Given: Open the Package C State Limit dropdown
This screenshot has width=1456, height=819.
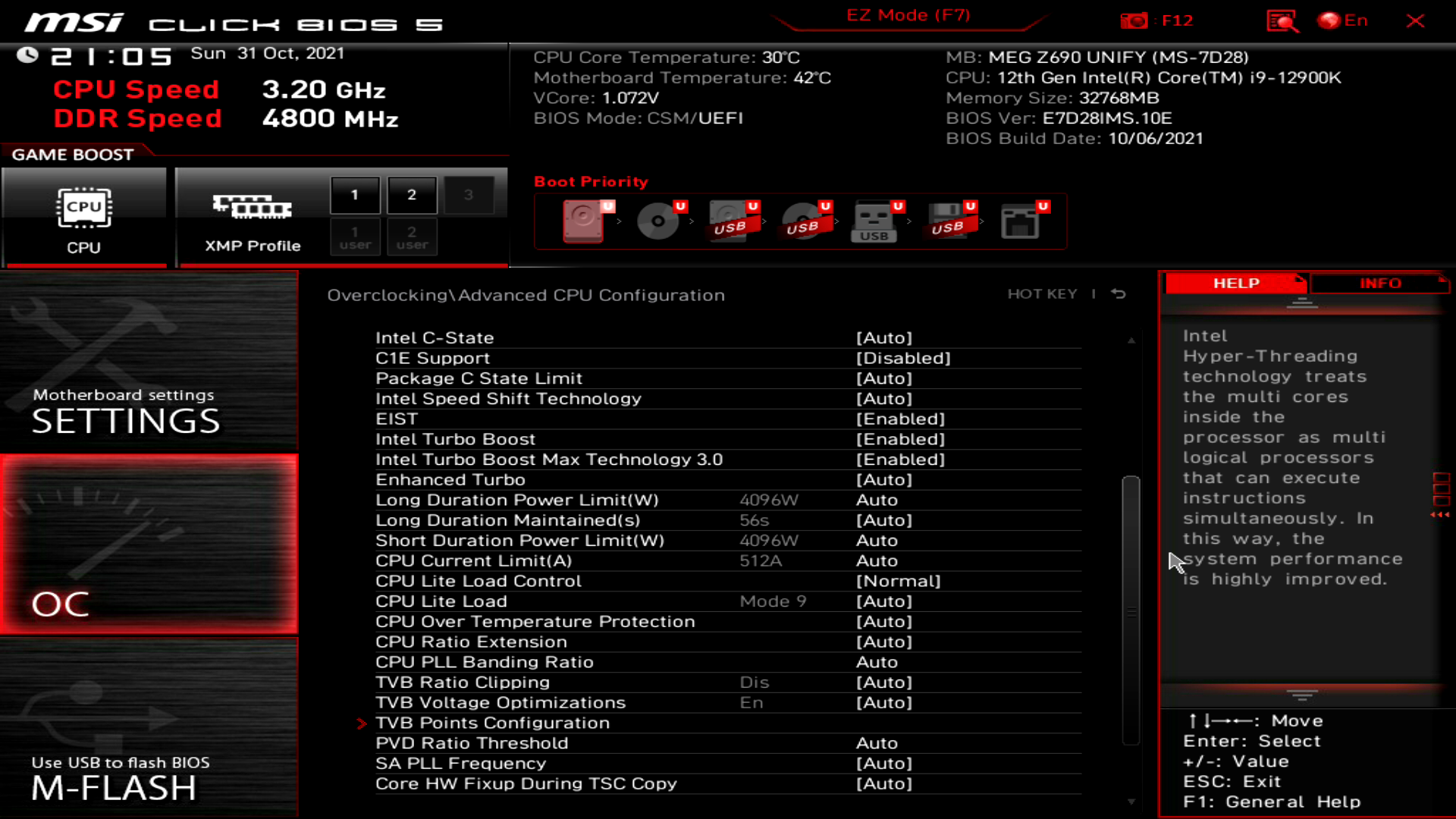Looking at the screenshot, I should pos(885,378).
